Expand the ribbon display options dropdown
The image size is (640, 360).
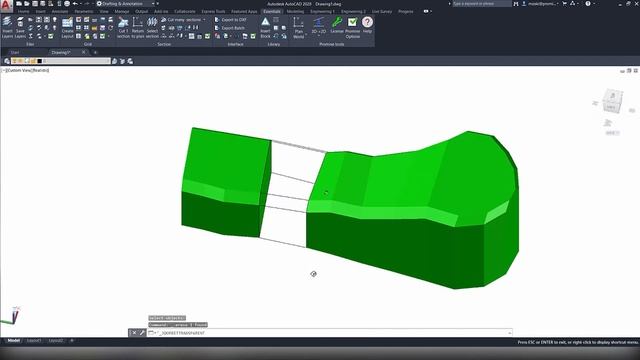[x=432, y=11]
